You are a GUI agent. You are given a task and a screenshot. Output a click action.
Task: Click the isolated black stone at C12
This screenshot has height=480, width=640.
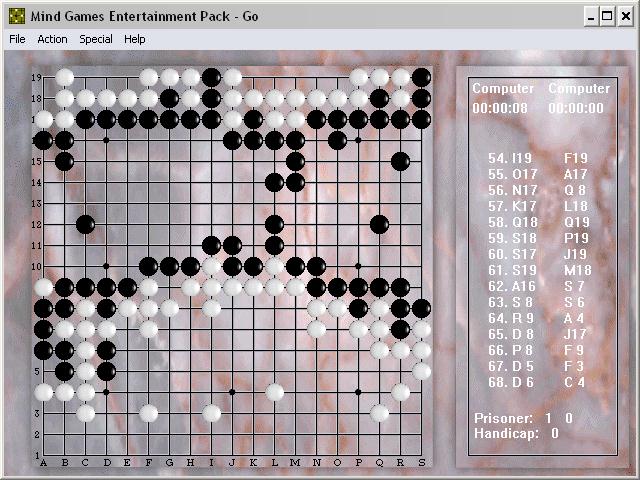(x=85, y=224)
